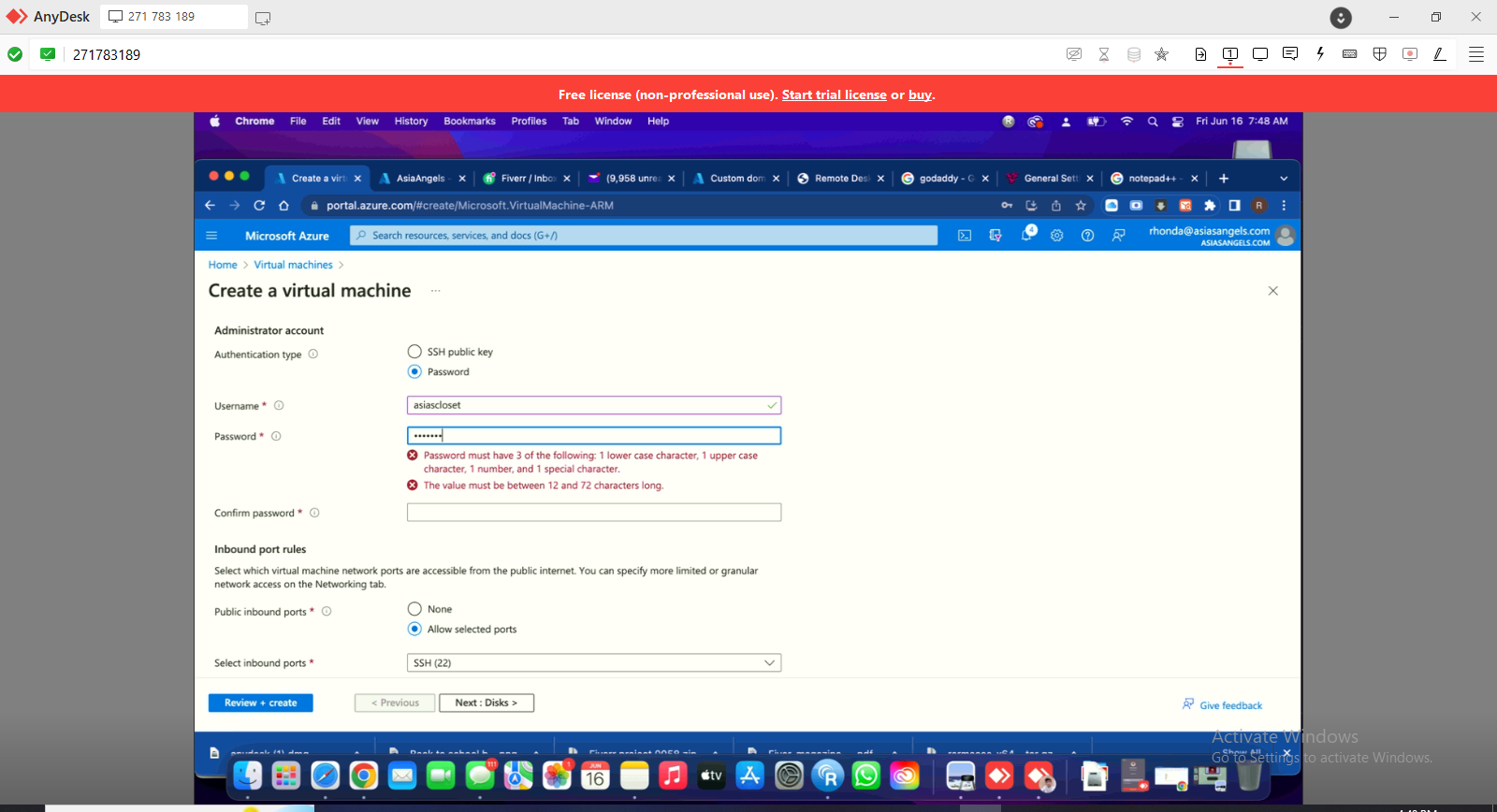Open the Azure portal hamburger menu
Image resolution: width=1497 pixels, height=812 pixels.
tap(211, 236)
